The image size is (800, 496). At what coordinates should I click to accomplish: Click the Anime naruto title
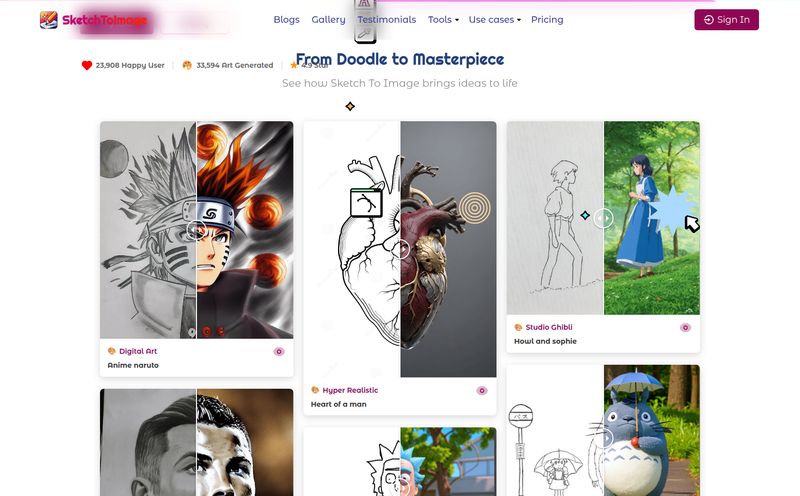pyautogui.click(x=133, y=365)
